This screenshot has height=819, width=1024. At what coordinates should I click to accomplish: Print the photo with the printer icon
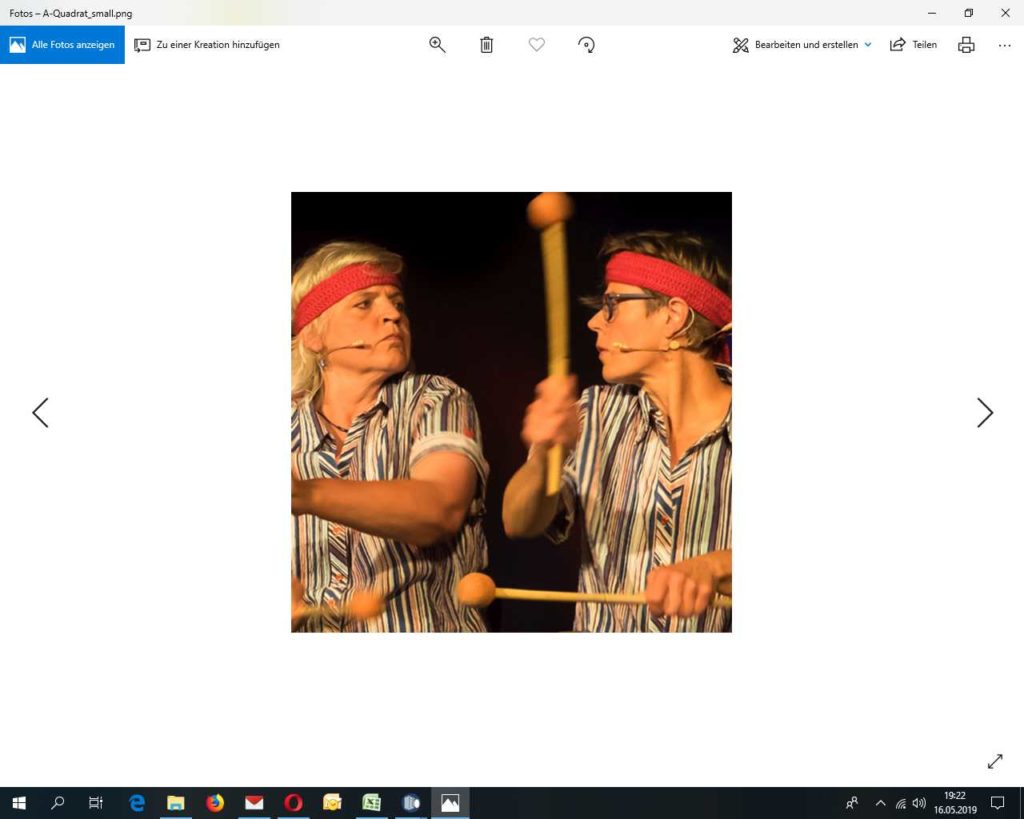point(967,44)
